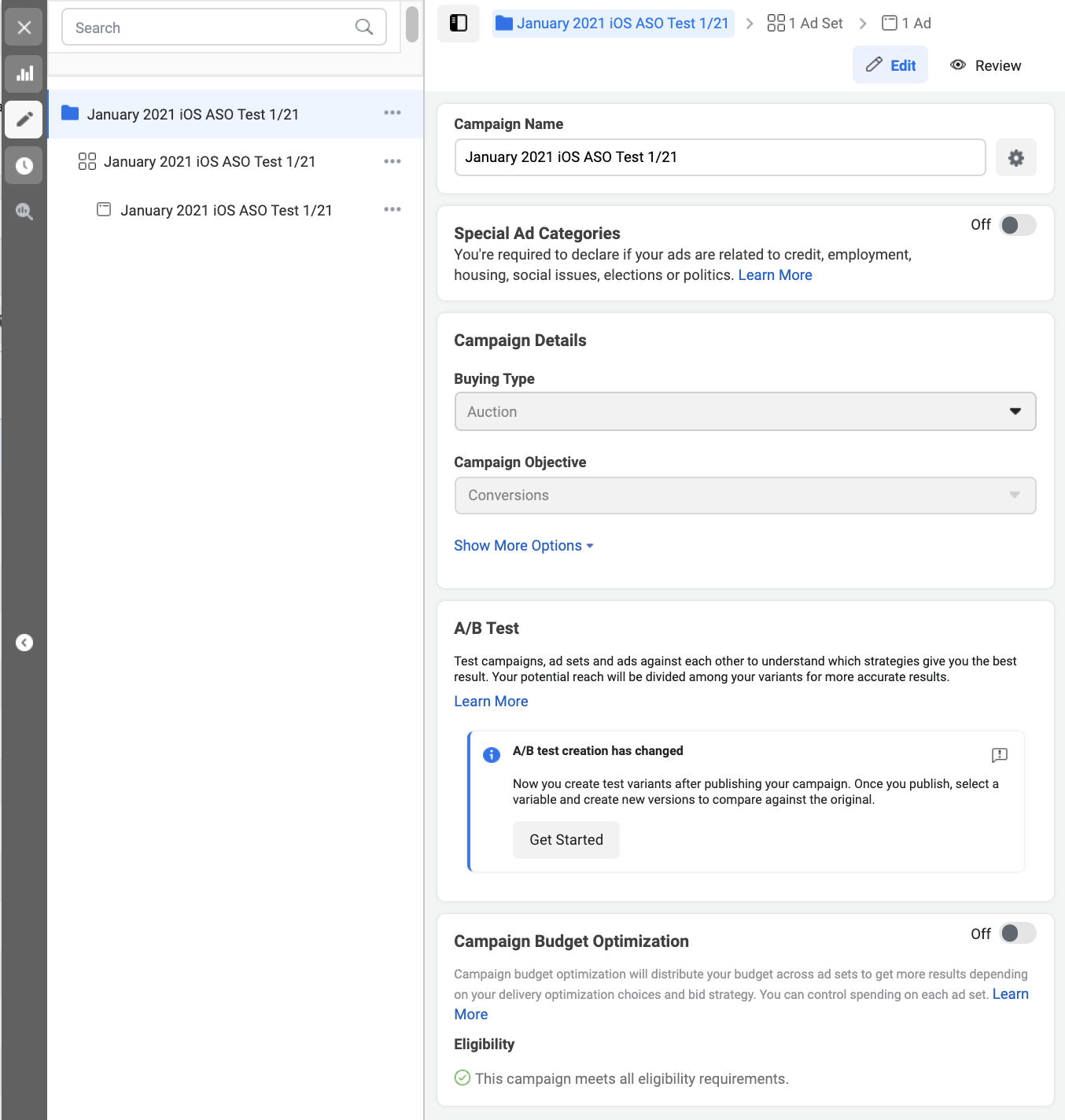The height and width of the screenshot is (1120, 1065).
Task: Go to 1 Ad Set breadcrumb
Action: [805, 24]
